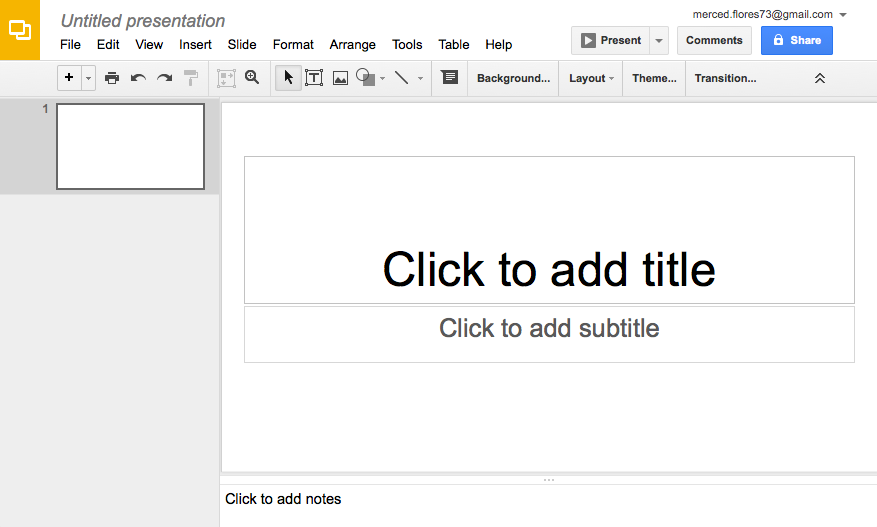Collapse the toolbar with double chevron
The width and height of the screenshot is (877, 527).
coord(819,78)
